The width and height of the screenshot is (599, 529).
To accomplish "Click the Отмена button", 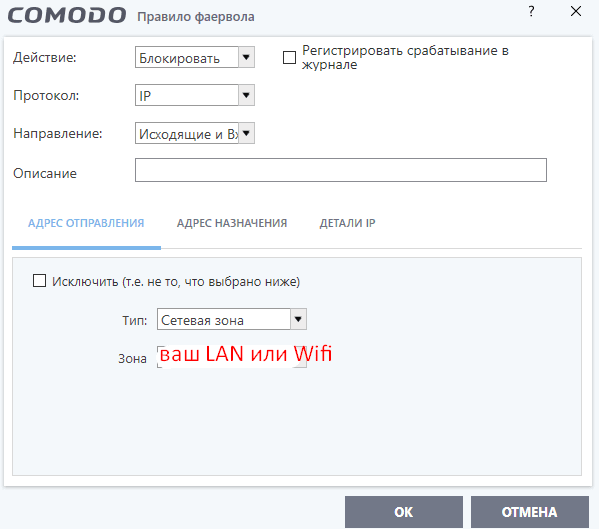I will click(x=529, y=512).
